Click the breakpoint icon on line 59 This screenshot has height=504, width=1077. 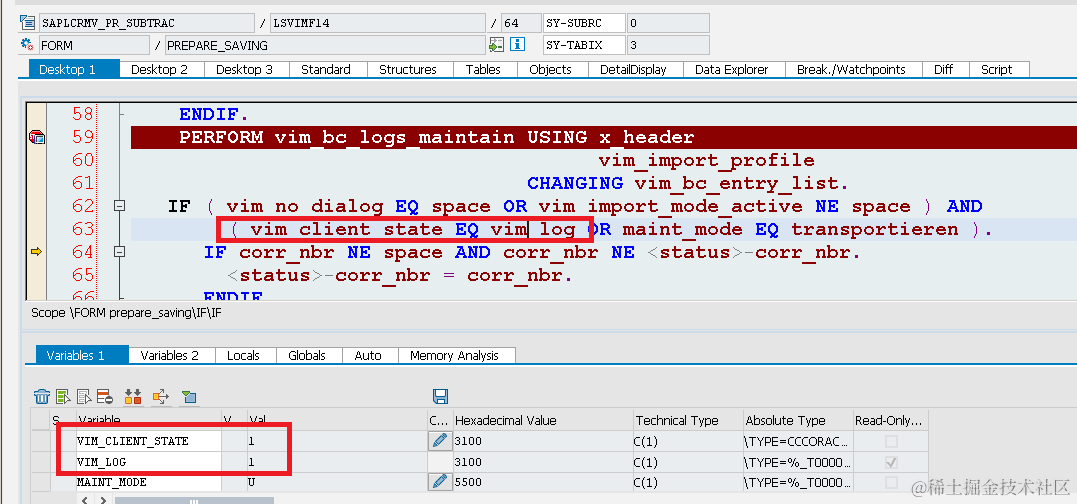pyautogui.click(x=36, y=137)
